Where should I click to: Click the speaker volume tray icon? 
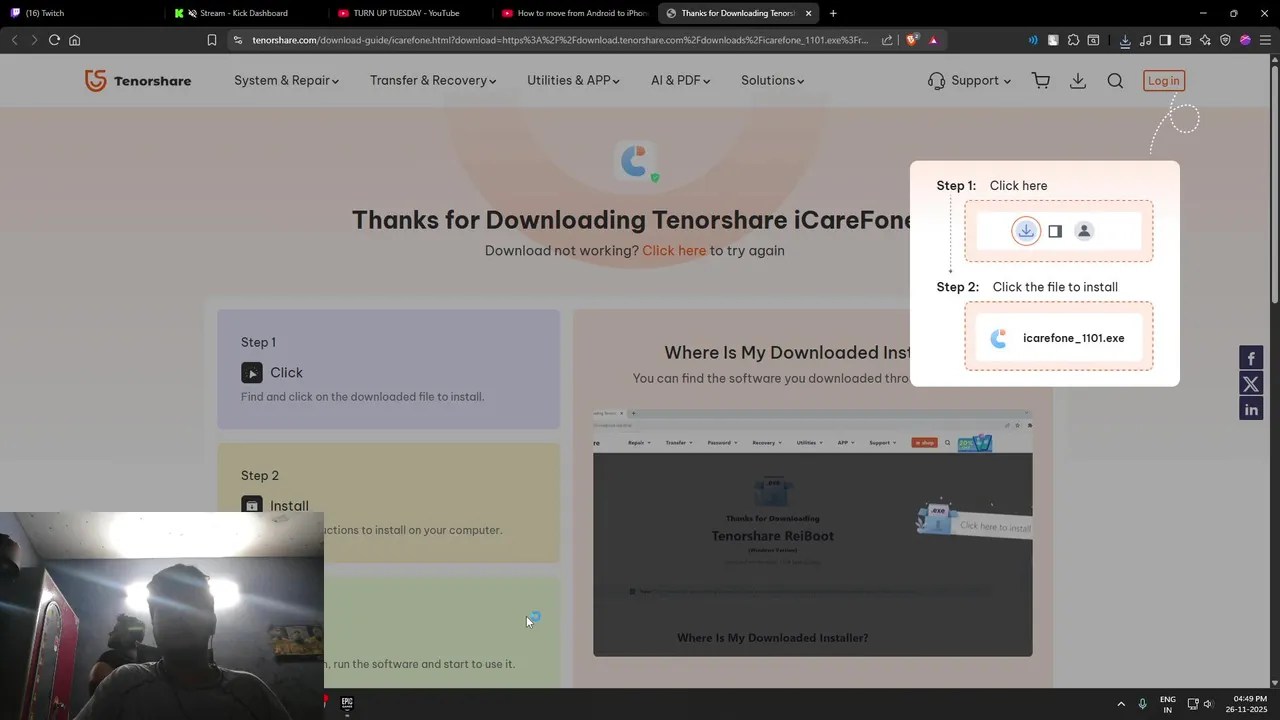point(1208,704)
